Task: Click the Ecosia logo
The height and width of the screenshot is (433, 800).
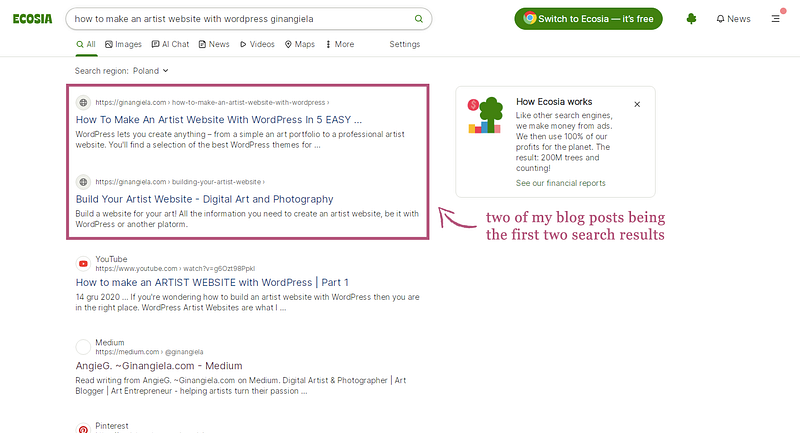Action: click(33, 19)
